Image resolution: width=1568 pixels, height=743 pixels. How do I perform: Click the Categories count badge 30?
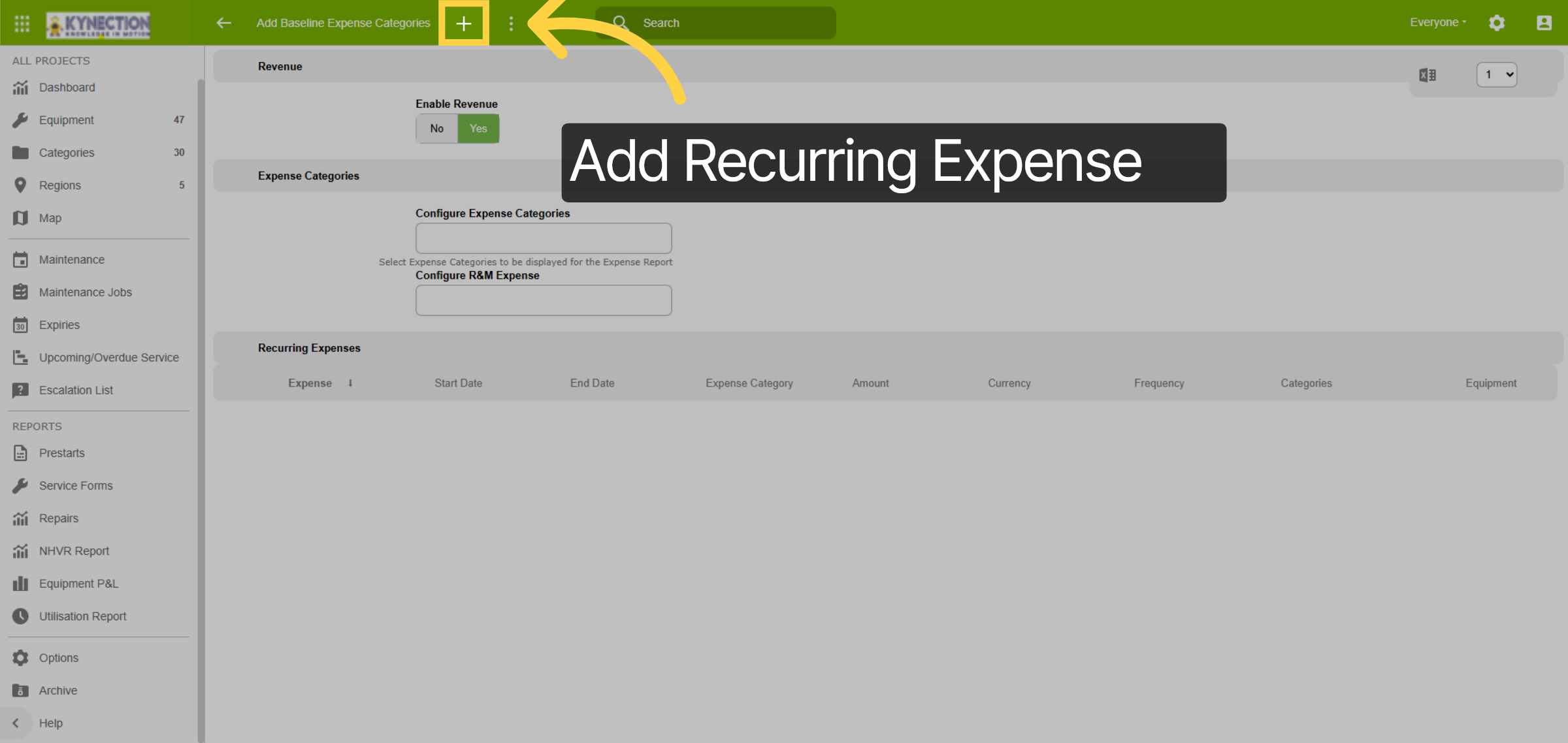(x=179, y=153)
